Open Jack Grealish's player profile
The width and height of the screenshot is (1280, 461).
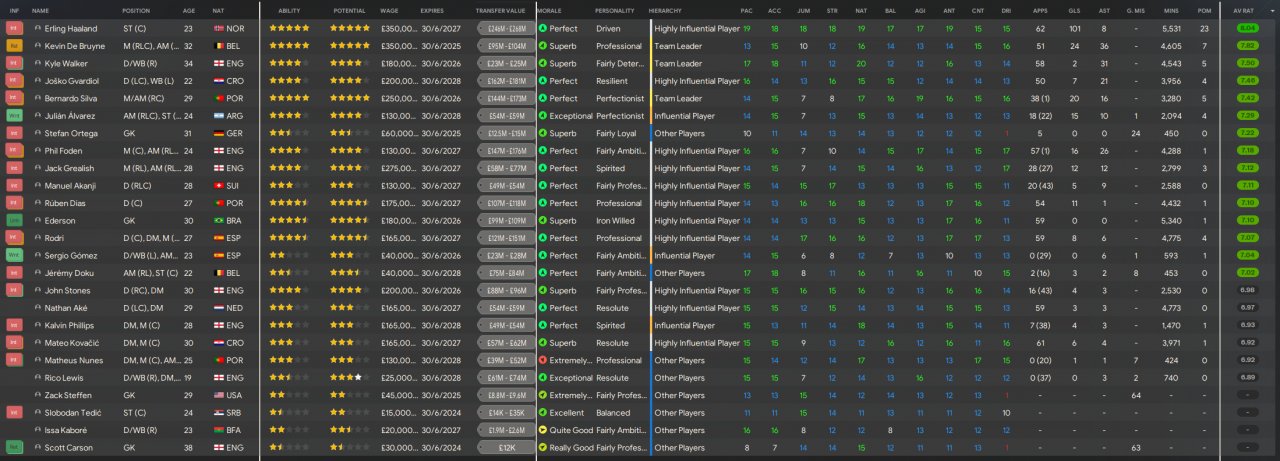68,168
